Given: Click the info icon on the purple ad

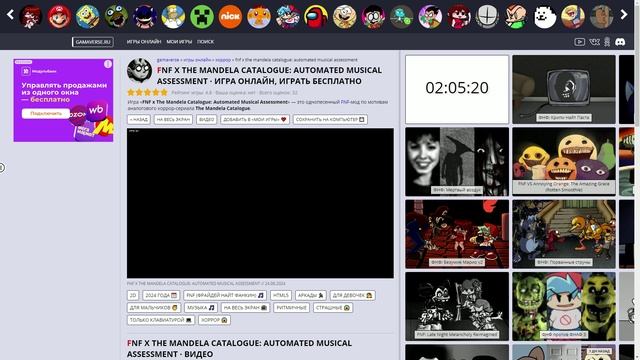Looking at the screenshot, I should (108, 64).
